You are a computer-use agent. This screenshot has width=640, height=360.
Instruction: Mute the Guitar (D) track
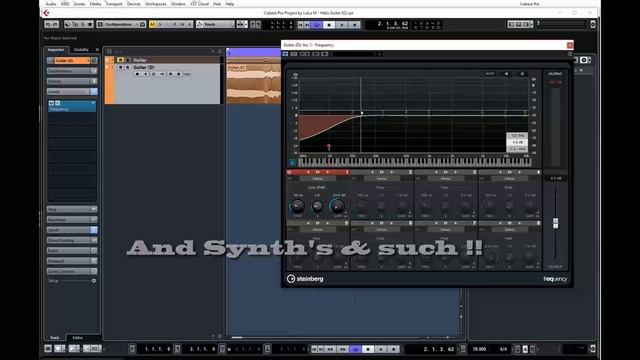click(x=121, y=67)
